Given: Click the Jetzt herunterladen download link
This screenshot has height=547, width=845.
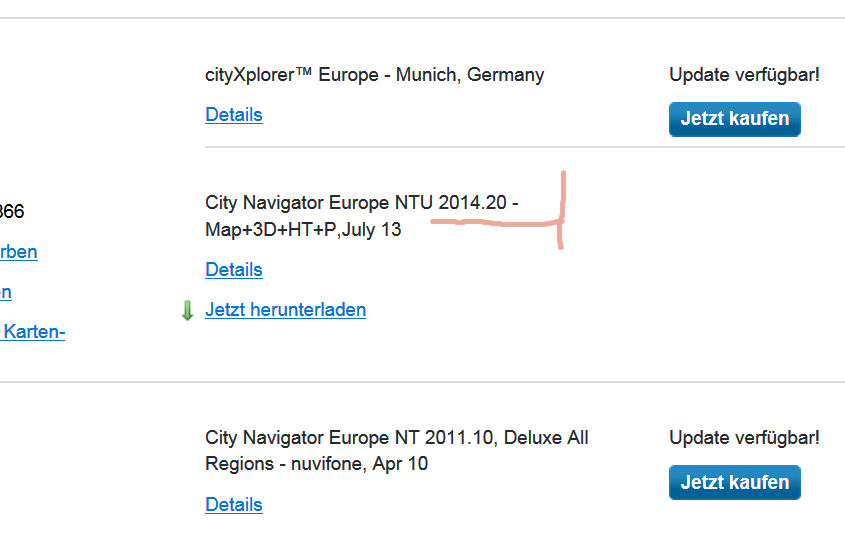Looking at the screenshot, I should coord(286,310).
